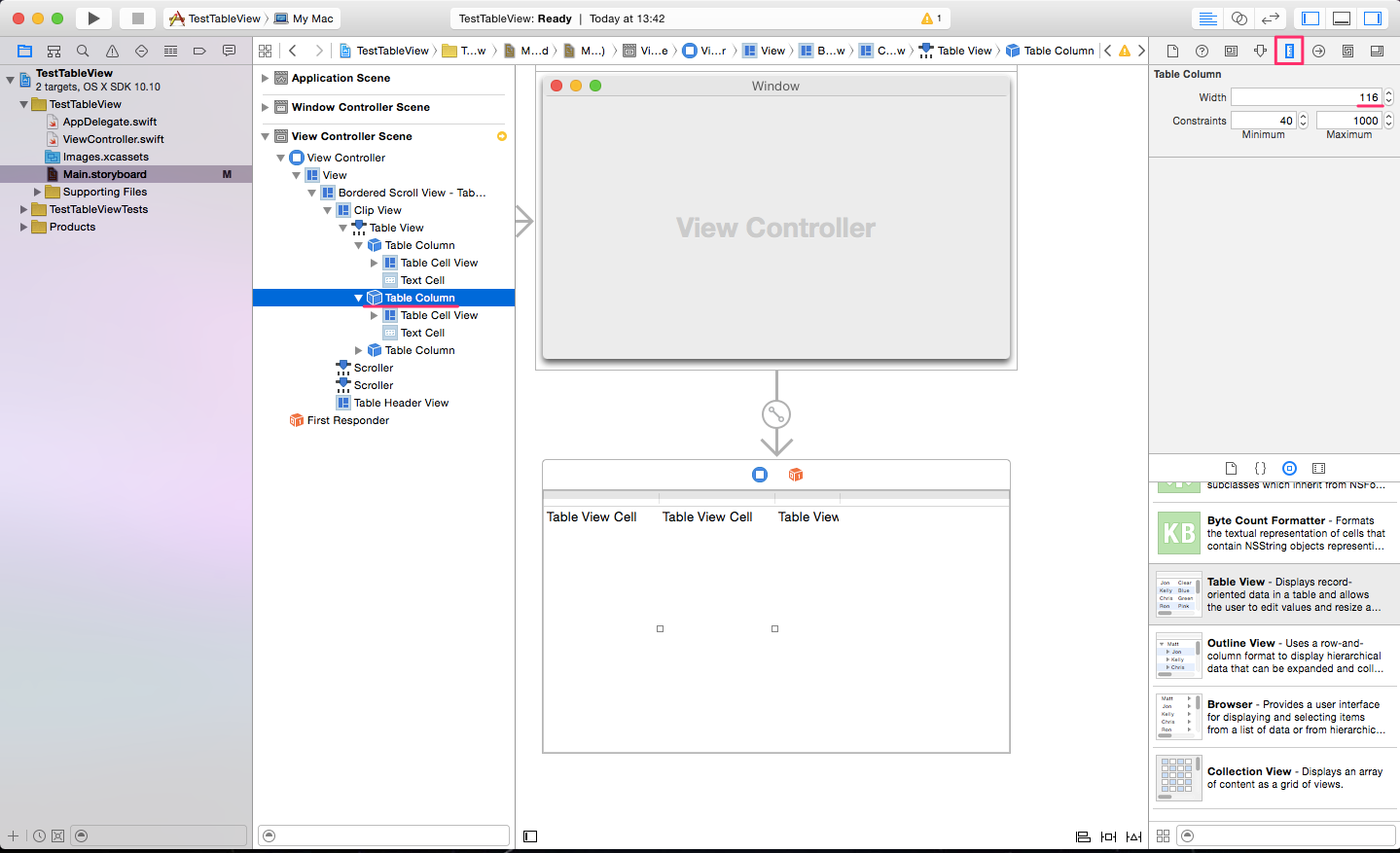Open the File inspector
The image size is (1400, 853).
[x=1172, y=51]
